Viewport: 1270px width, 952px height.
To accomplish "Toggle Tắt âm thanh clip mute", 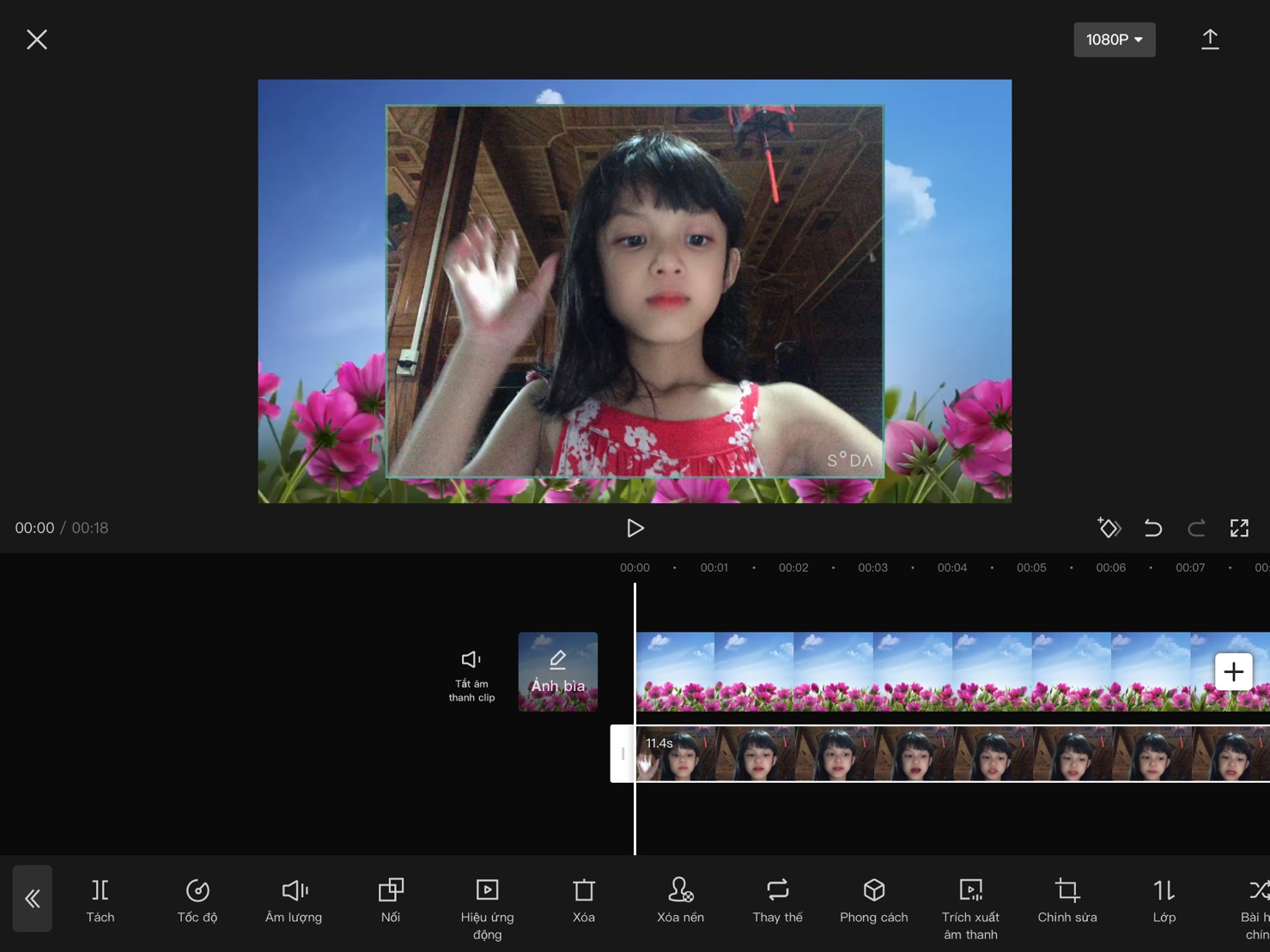I will [x=471, y=676].
